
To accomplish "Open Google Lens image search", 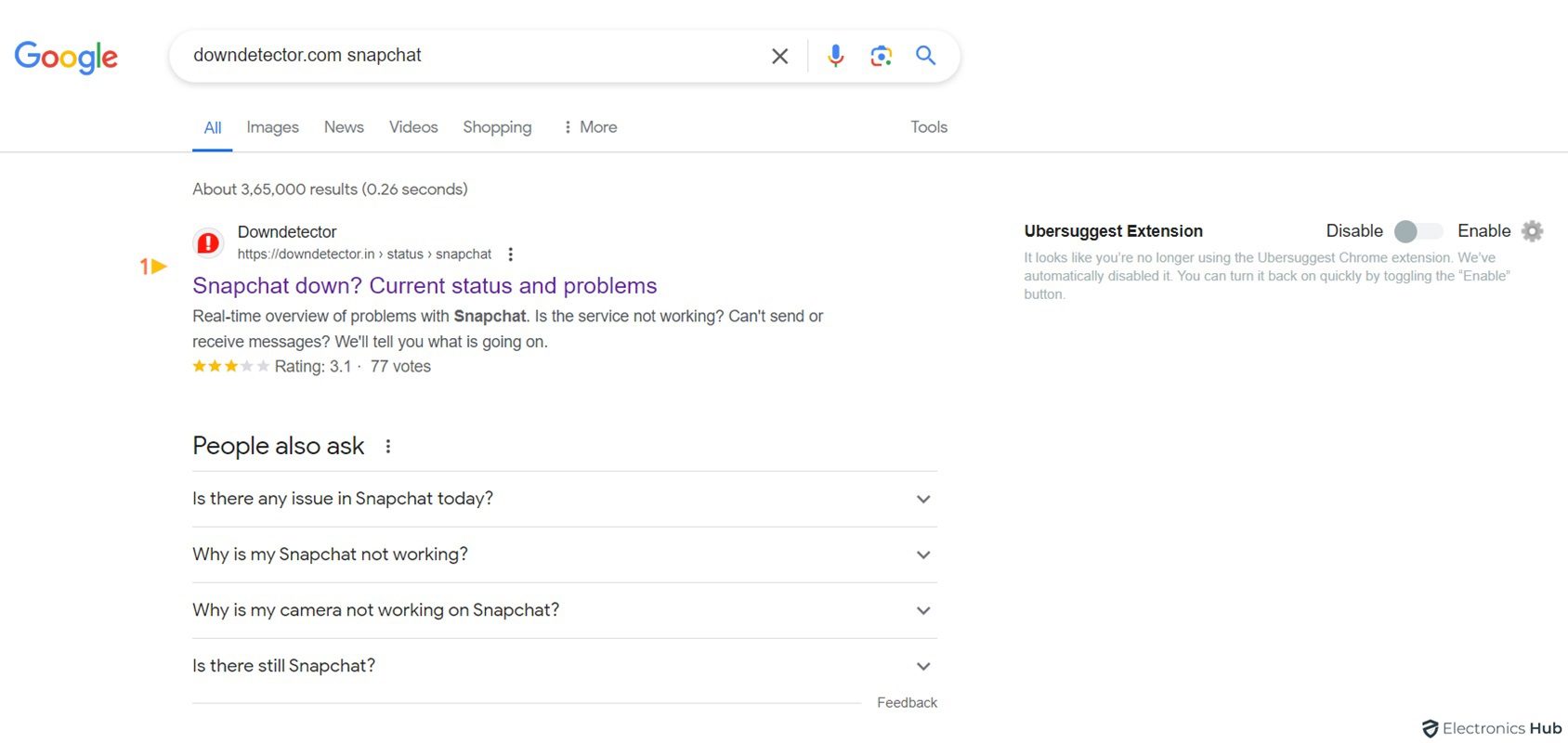I will click(x=881, y=56).
